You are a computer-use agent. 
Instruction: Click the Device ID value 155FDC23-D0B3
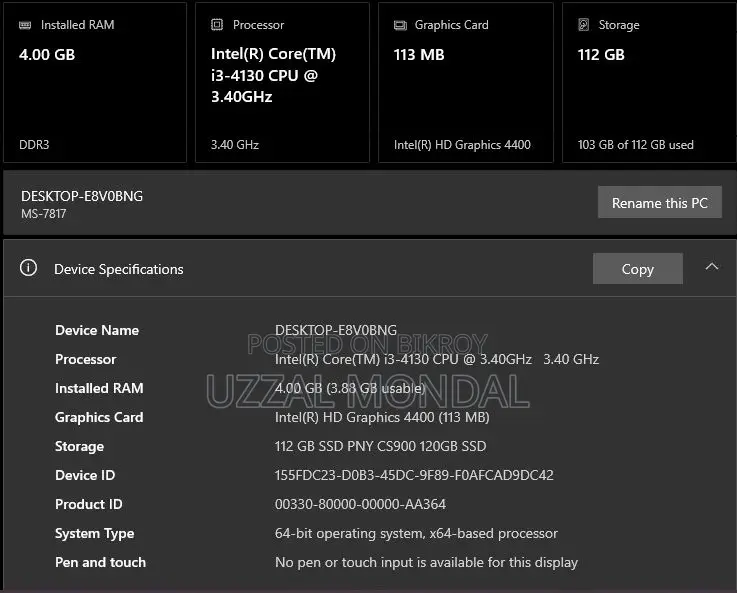point(414,475)
